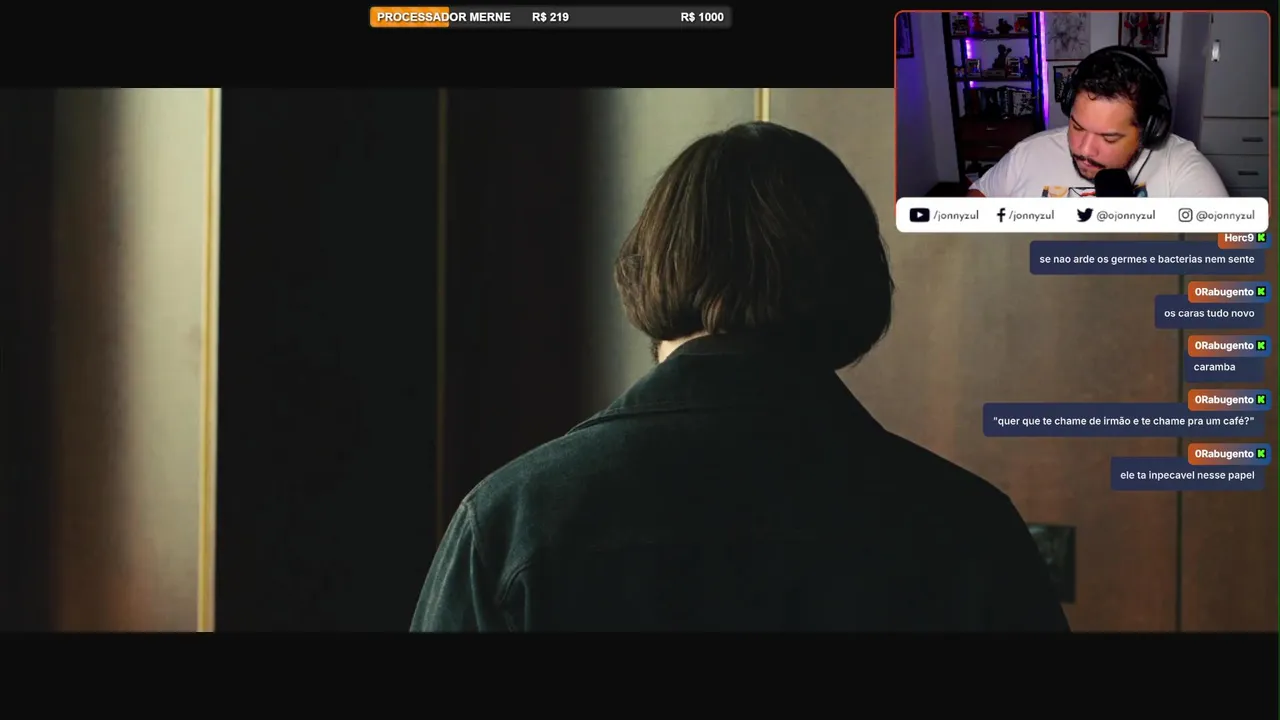1280x720 pixels.
Task: Click the YouTube logo icon
Action: point(919,215)
